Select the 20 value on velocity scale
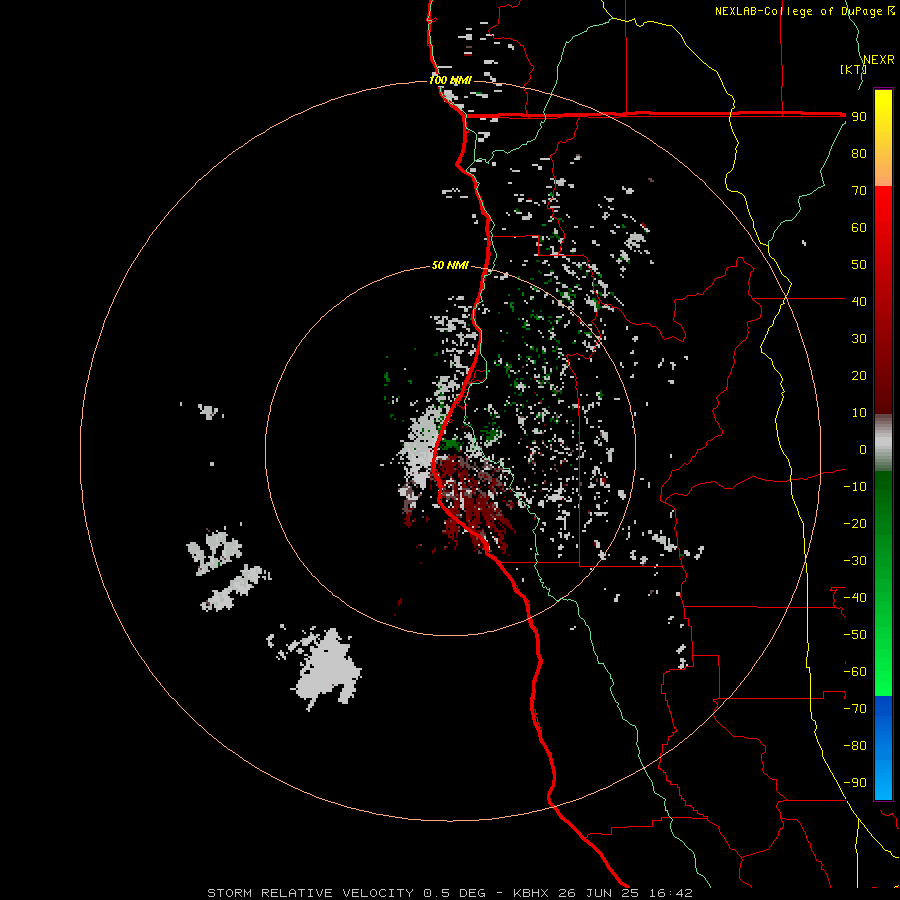This screenshot has width=900, height=900. (859, 375)
